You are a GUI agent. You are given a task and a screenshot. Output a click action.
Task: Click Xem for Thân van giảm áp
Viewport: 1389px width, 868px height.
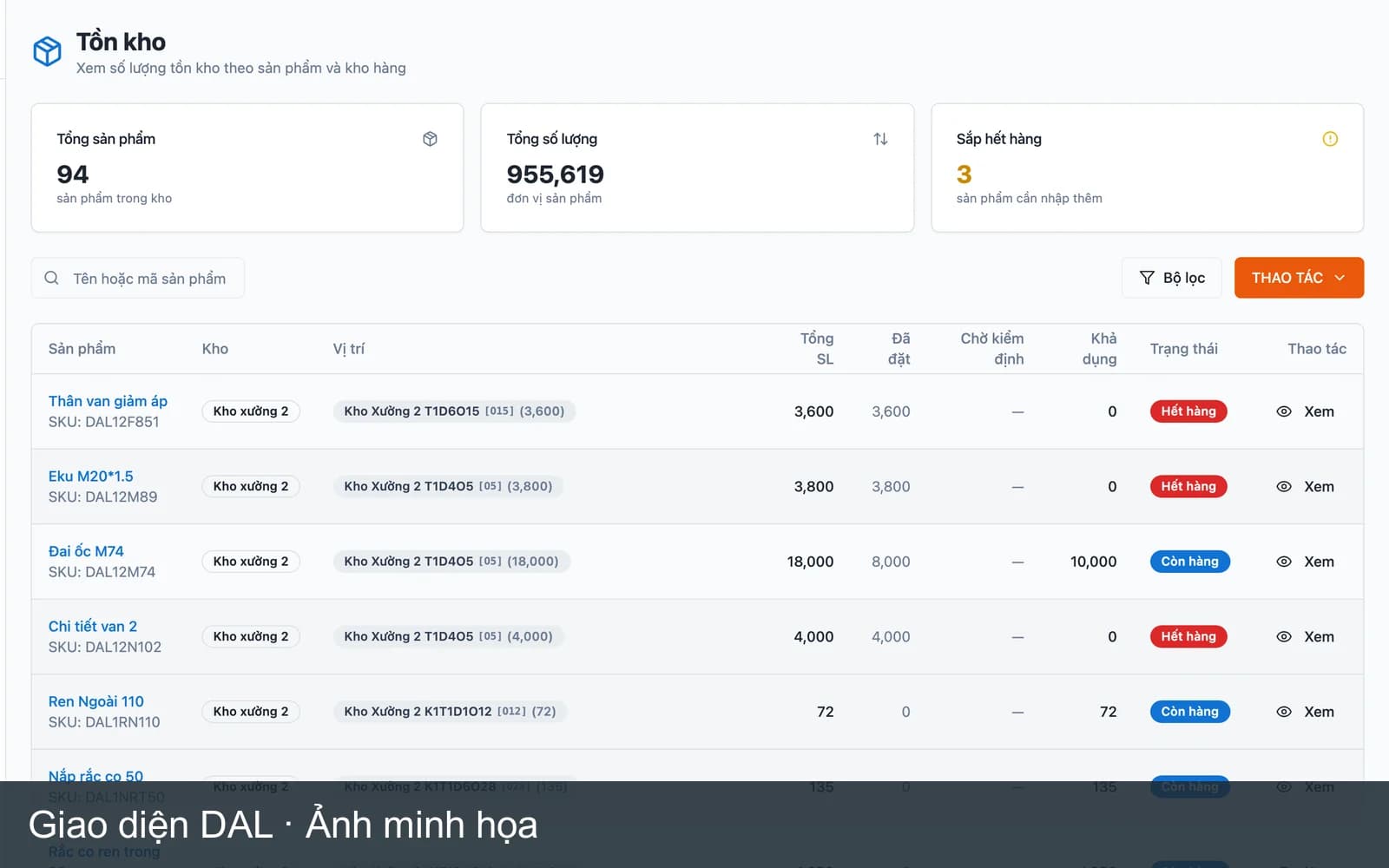click(1319, 411)
